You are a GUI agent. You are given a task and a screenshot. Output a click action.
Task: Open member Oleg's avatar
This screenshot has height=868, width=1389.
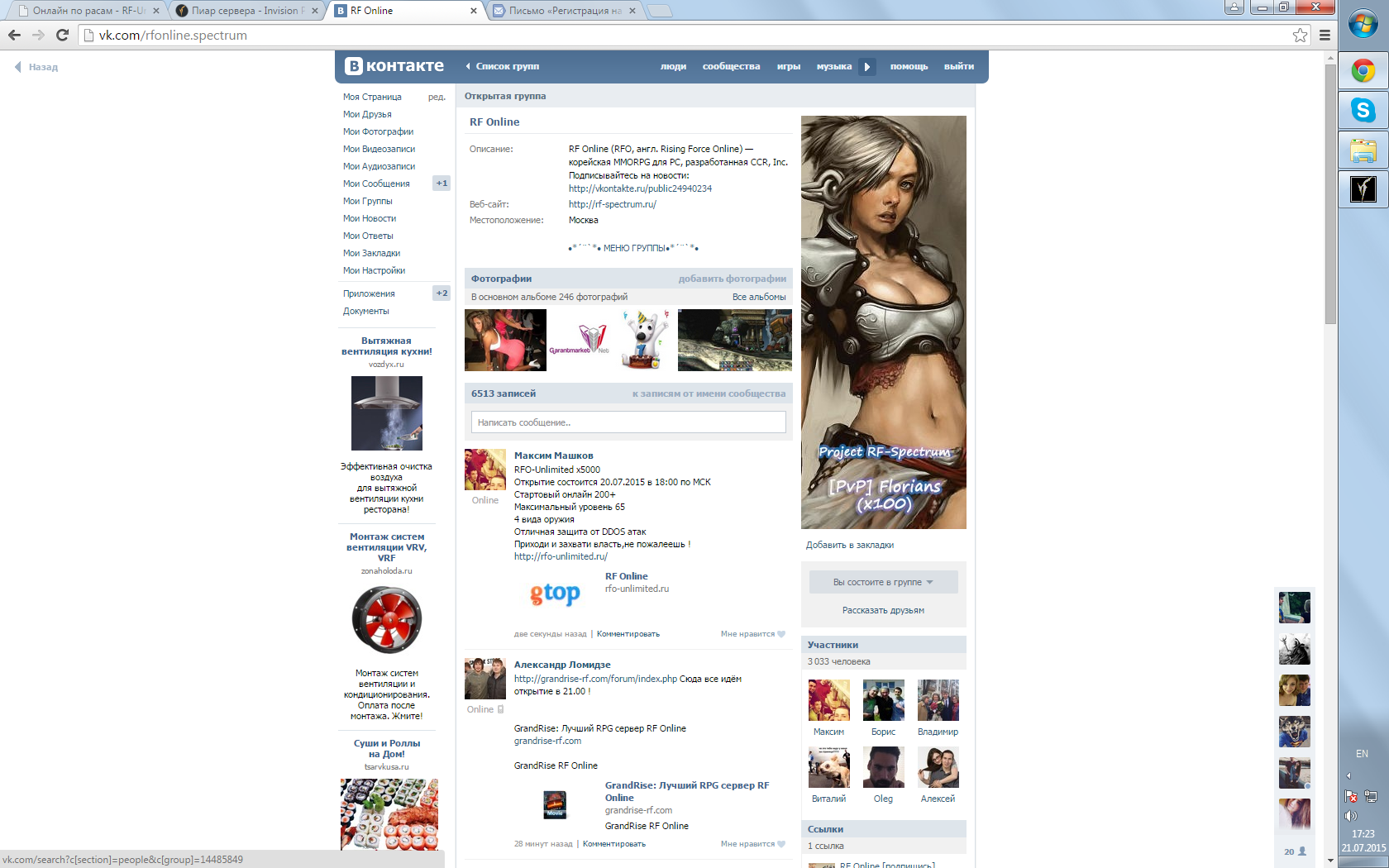(x=883, y=767)
